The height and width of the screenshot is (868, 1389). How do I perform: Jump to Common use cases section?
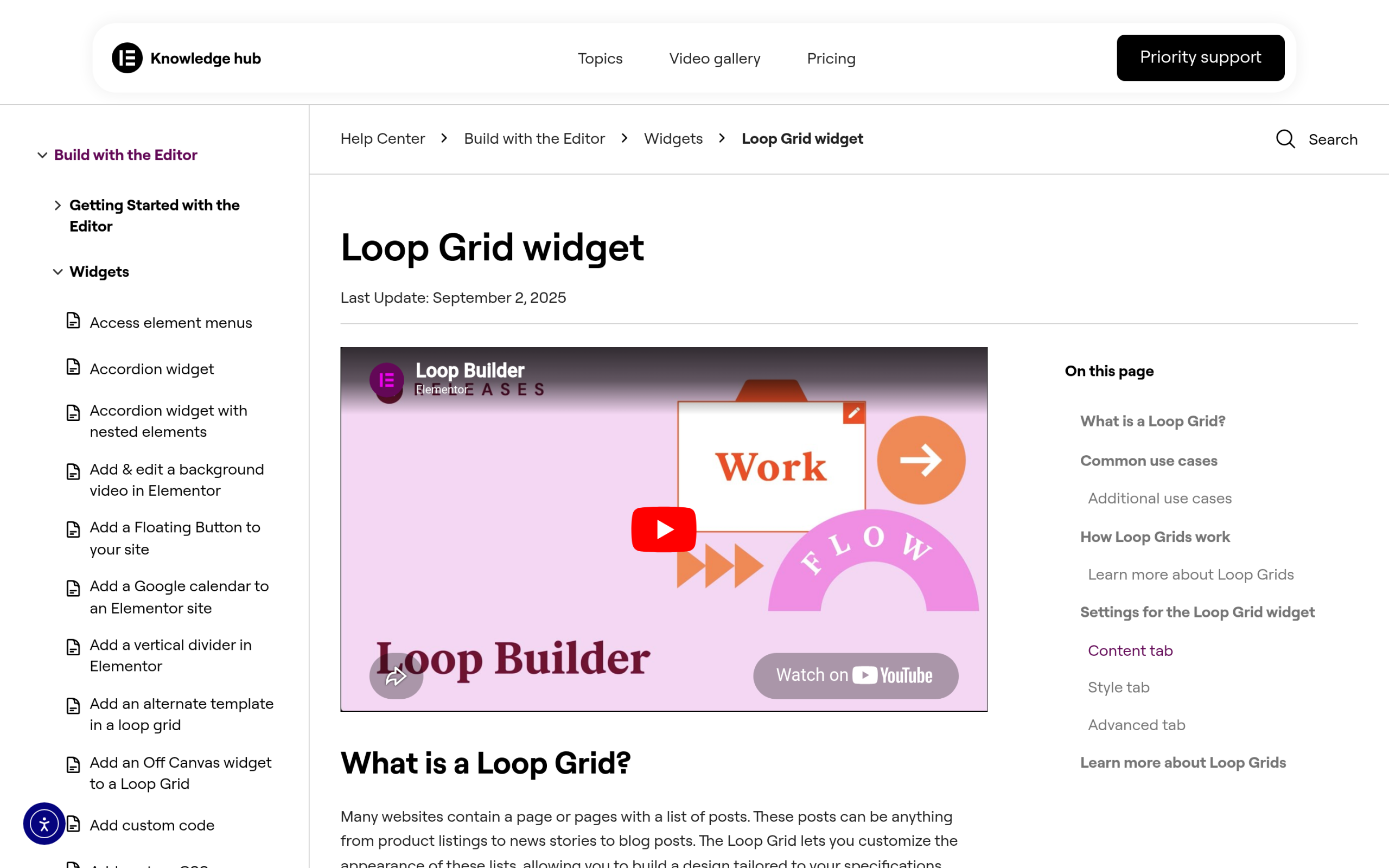coord(1149,461)
